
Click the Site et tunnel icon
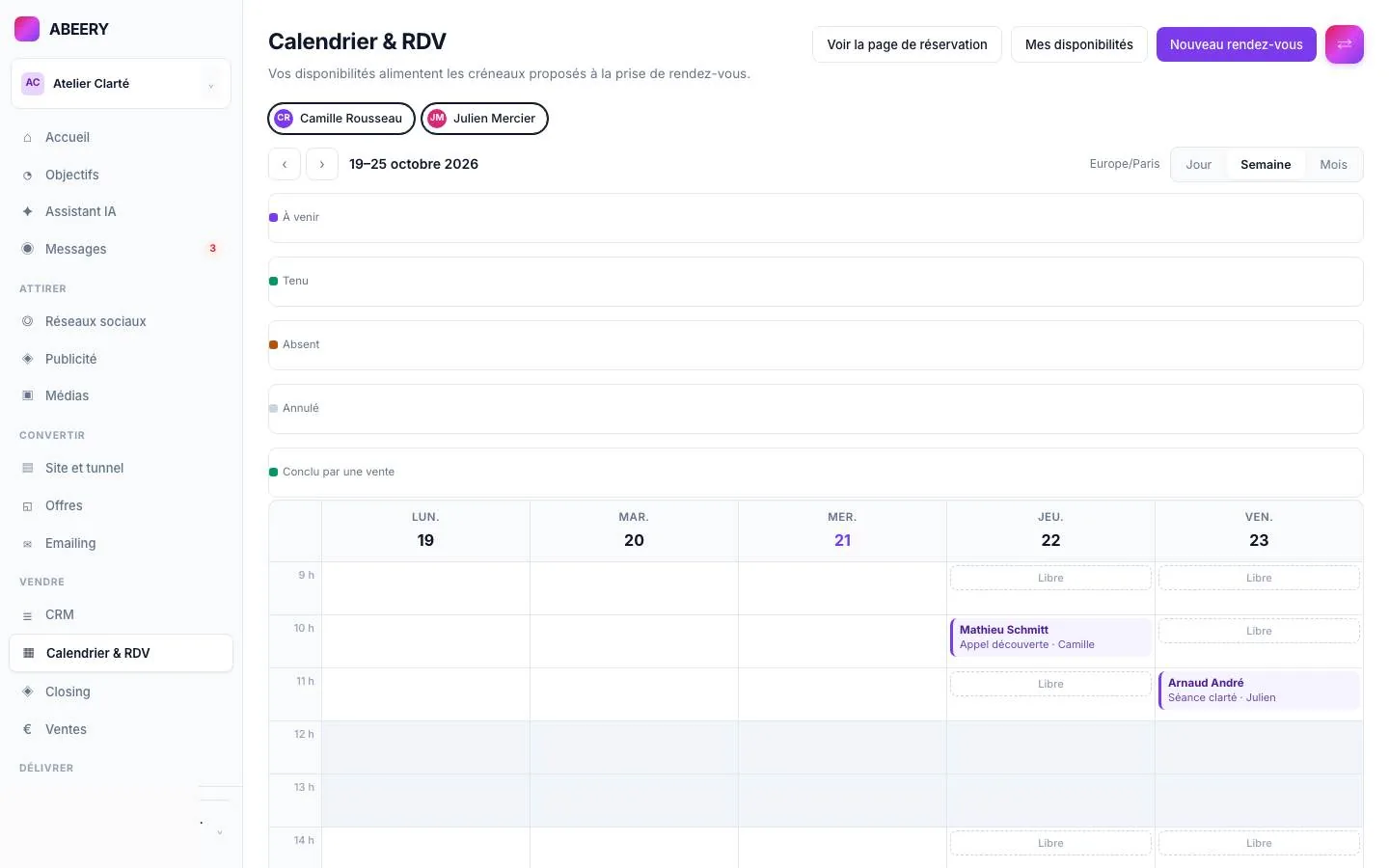pos(27,468)
